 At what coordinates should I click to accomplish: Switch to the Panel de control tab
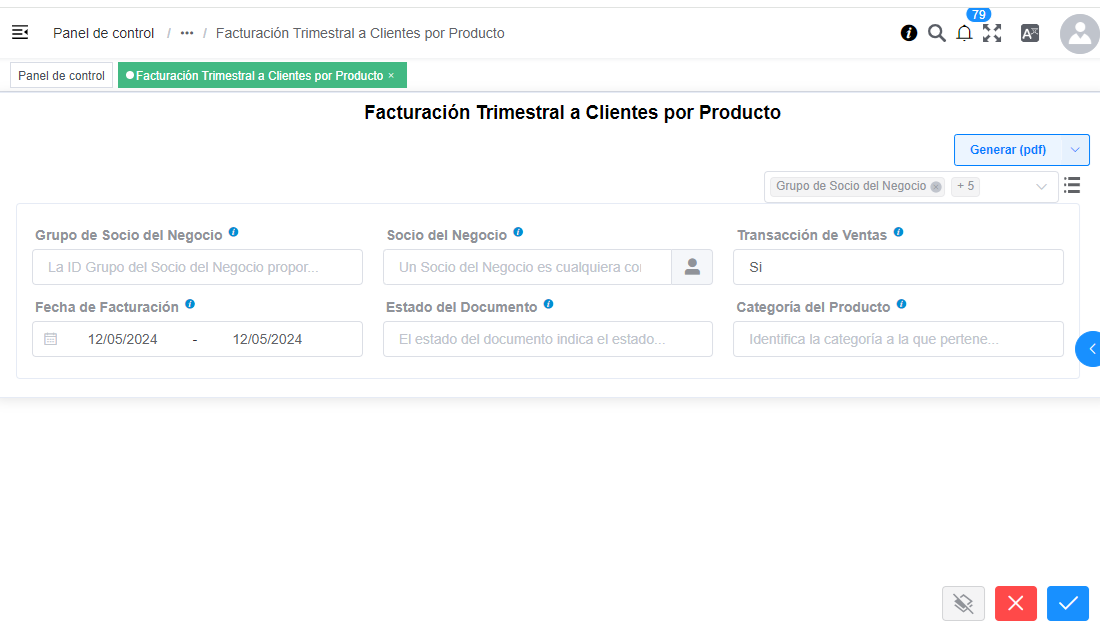tap(61, 74)
